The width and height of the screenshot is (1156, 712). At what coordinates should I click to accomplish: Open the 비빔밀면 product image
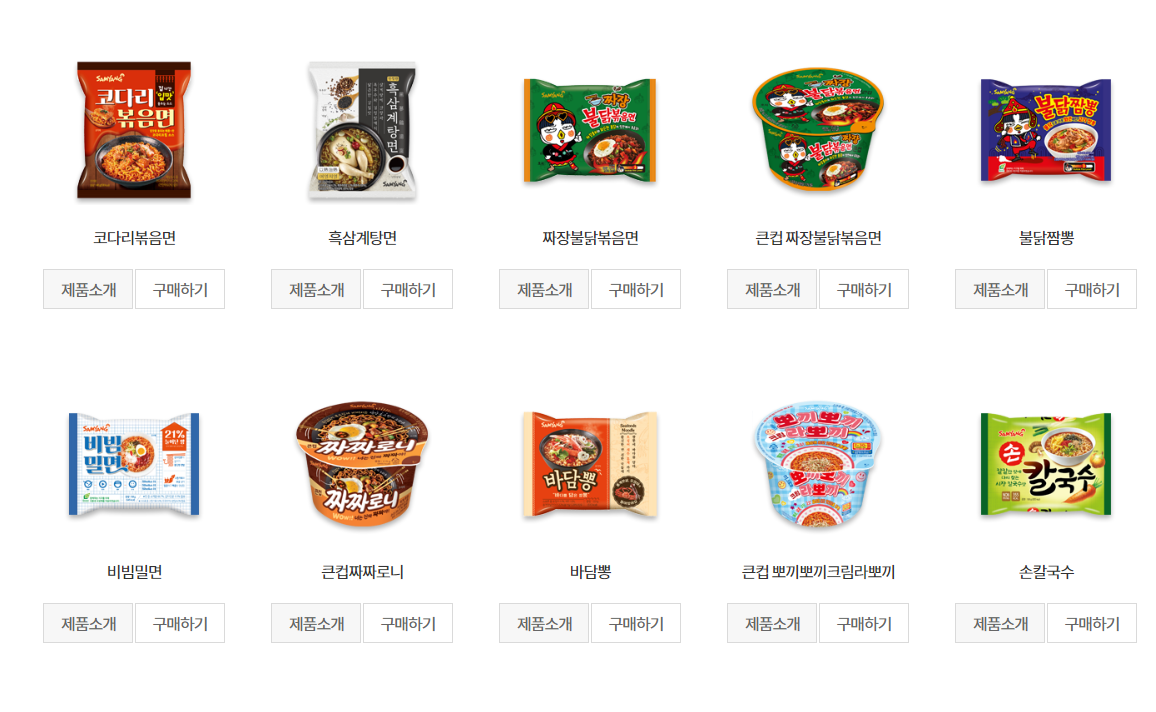134,464
